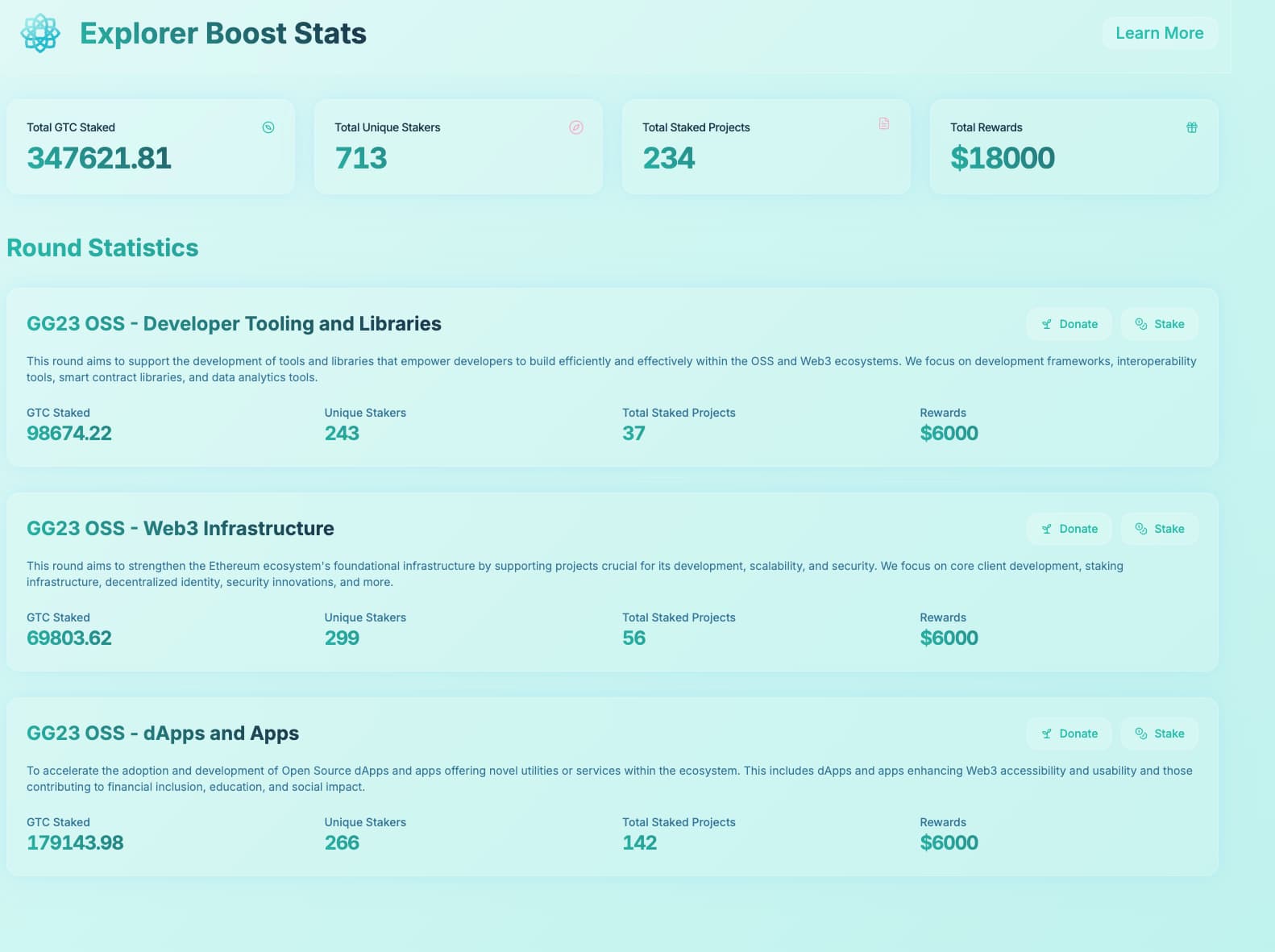Screen dimensions: 1275x952
Task: Click the compass icon on Total Unique Stakers
Action: point(576,127)
